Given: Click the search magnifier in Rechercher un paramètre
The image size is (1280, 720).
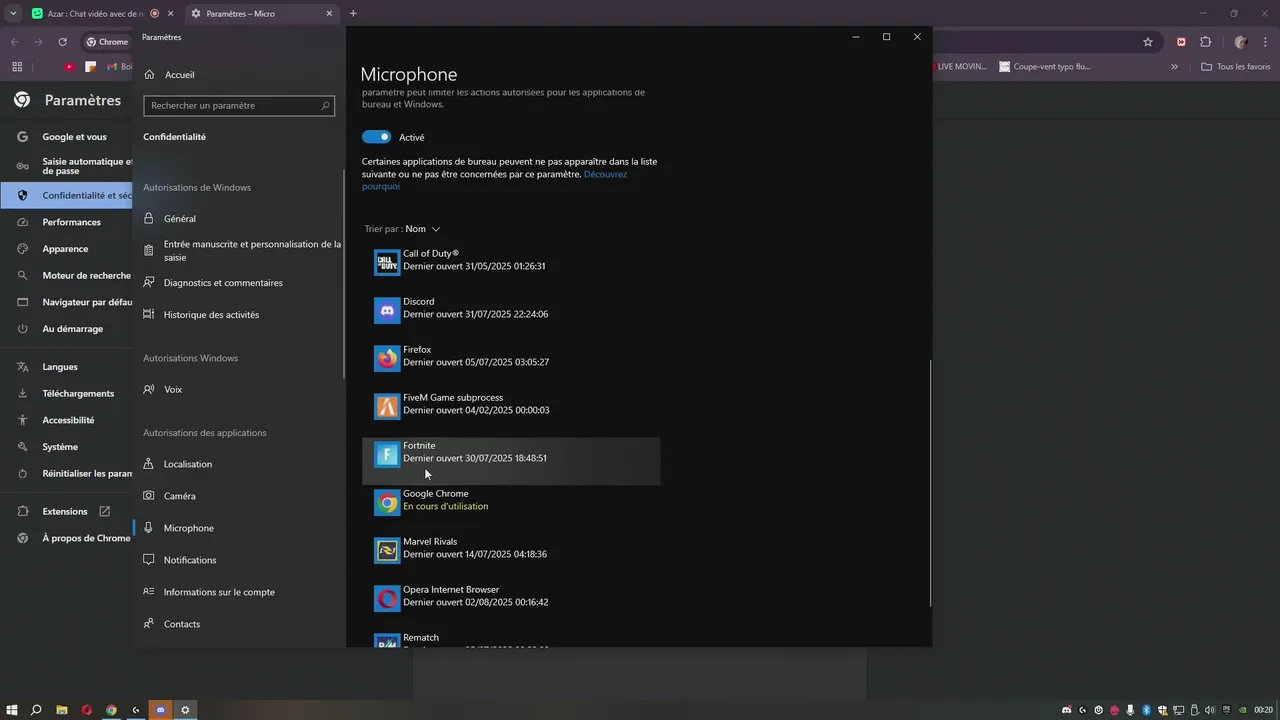Looking at the screenshot, I should (x=325, y=105).
